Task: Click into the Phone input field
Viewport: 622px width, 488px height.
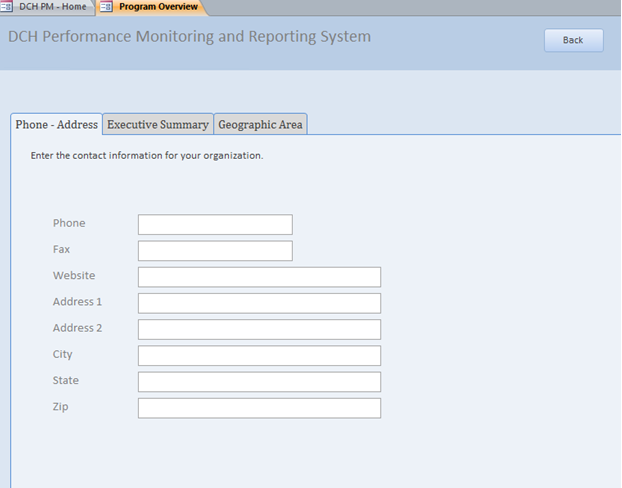Action: click(215, 225)
